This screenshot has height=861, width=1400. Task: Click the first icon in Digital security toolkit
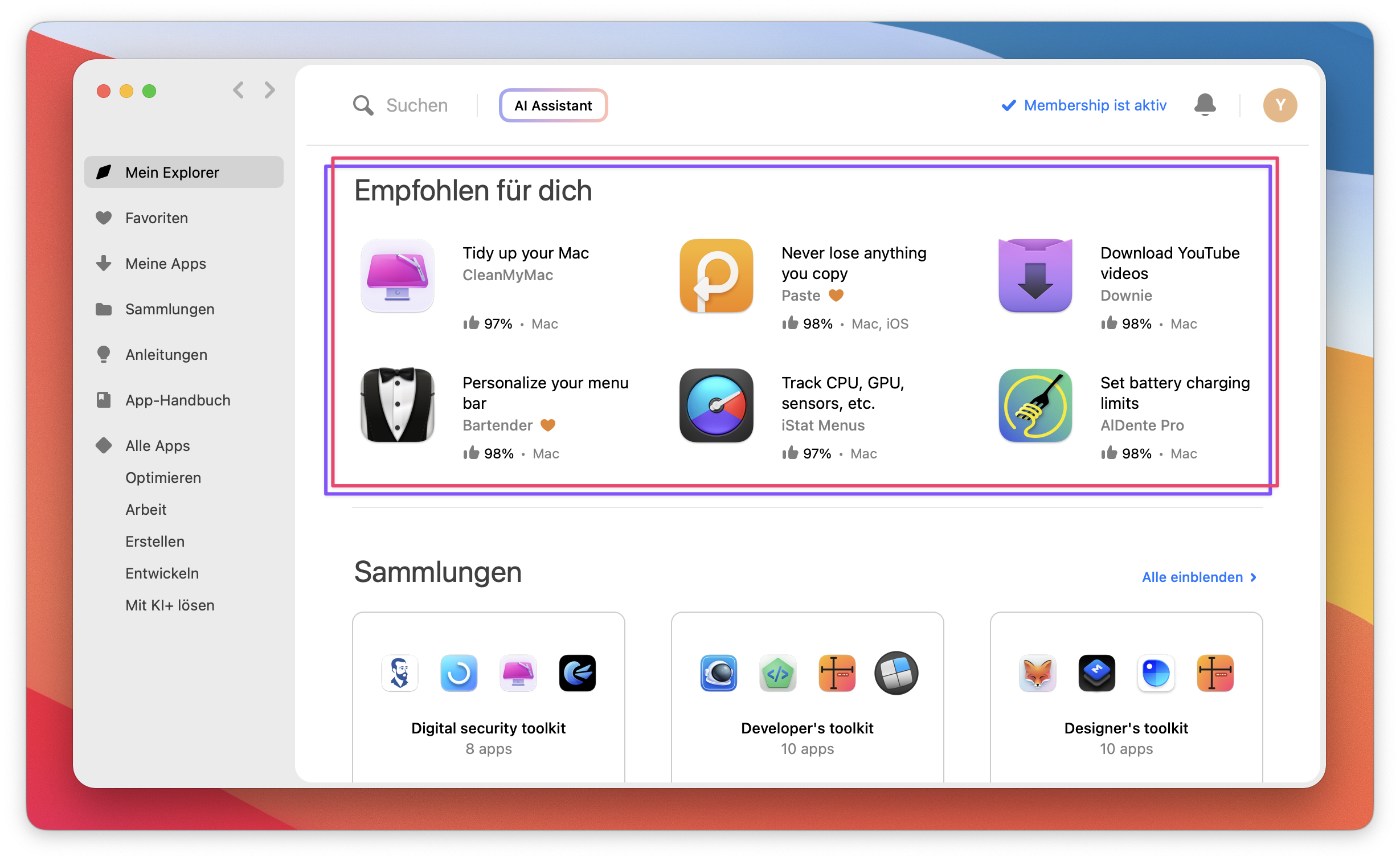400,673
